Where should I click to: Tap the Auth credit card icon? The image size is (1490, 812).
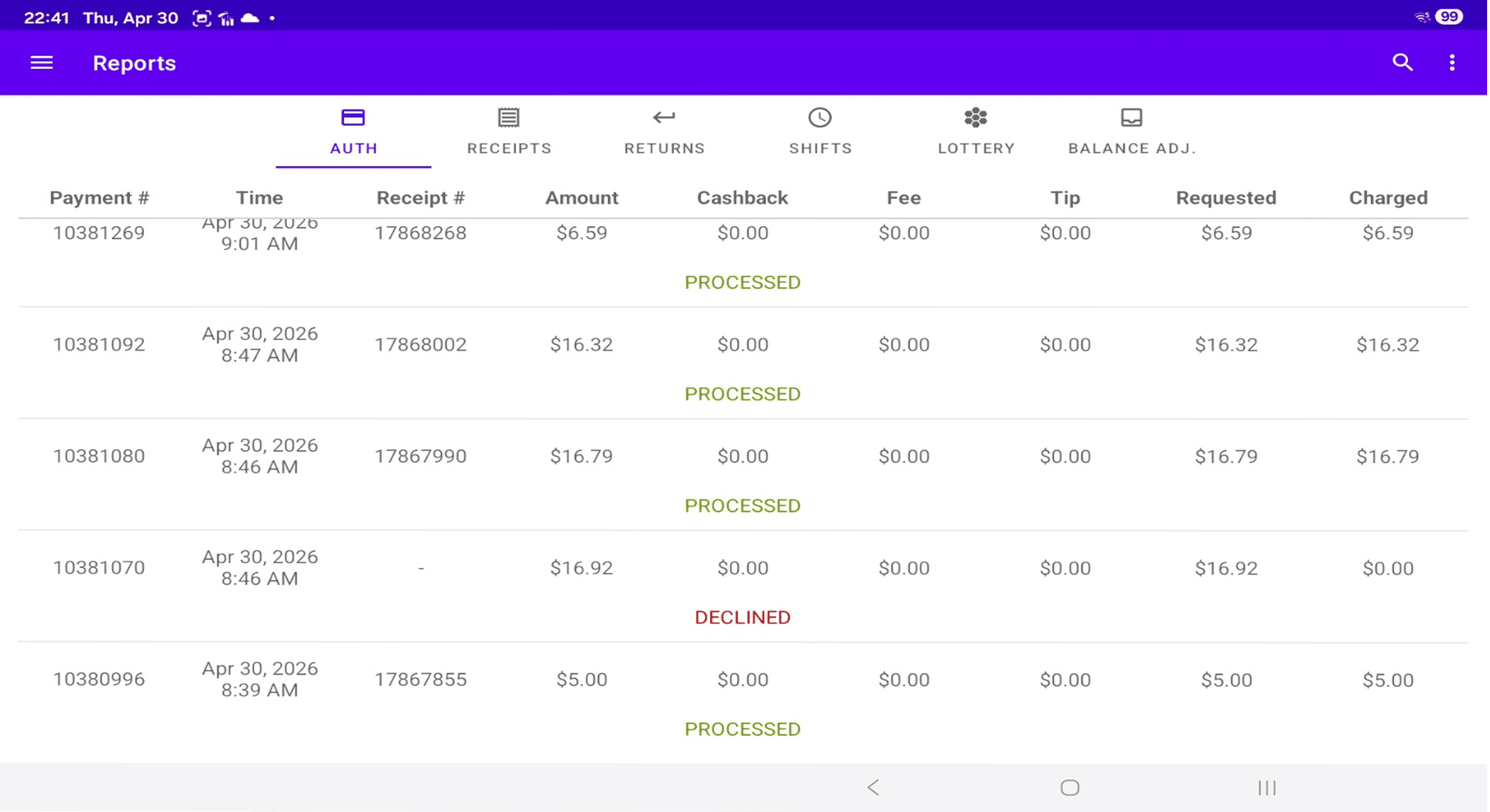coord(354,118)
